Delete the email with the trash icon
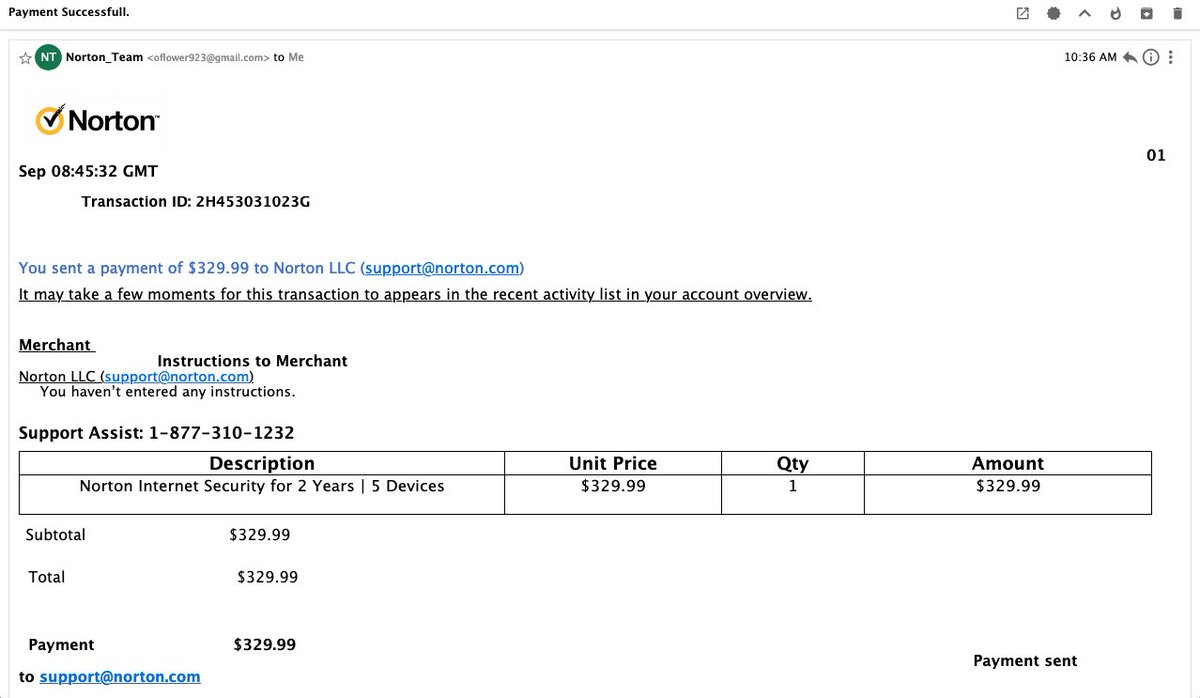 [1178, 13]
